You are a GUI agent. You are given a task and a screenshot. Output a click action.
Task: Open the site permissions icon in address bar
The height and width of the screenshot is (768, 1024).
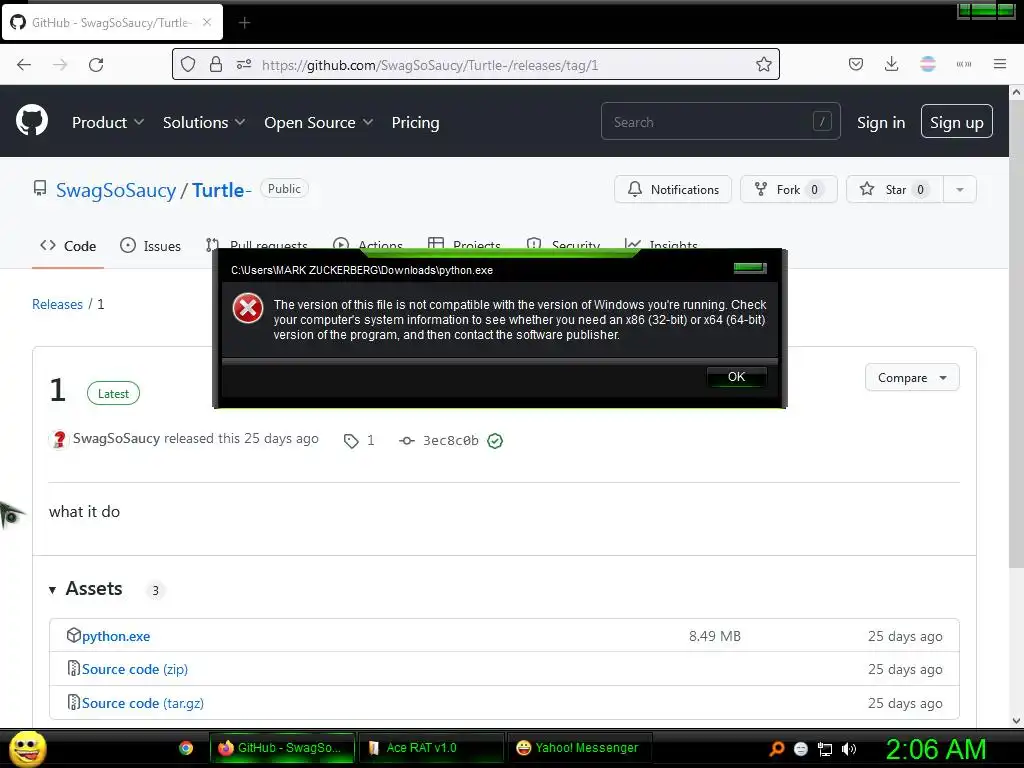pyautogui.click(x=244, y=64)
